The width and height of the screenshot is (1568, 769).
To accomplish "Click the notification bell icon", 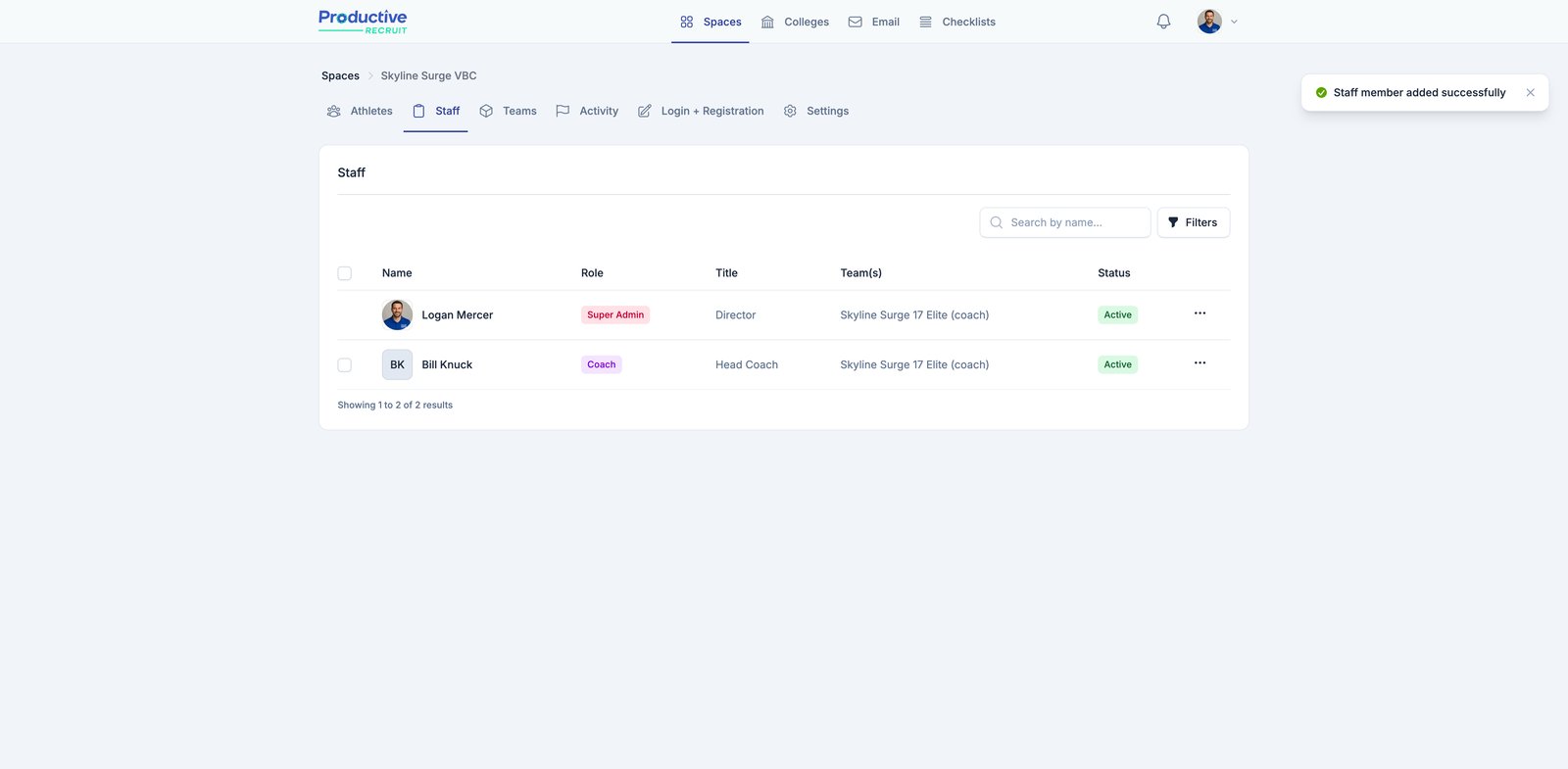I will 1163,22.
